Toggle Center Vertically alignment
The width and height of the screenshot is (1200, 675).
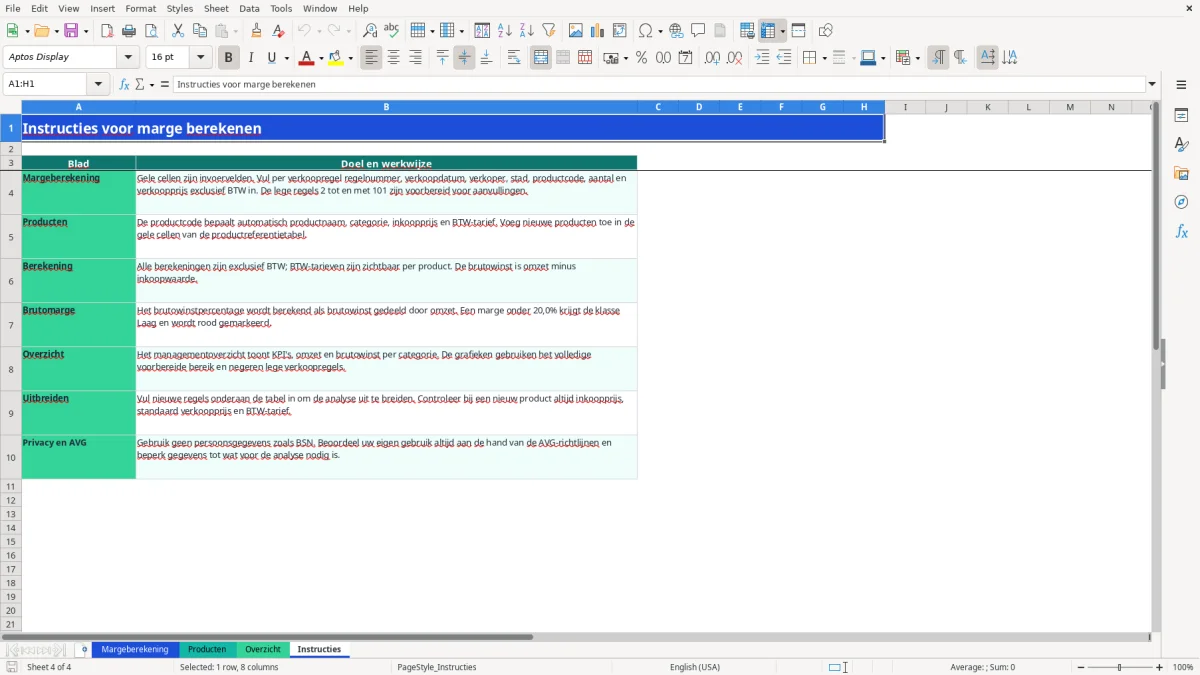[464, 58]
